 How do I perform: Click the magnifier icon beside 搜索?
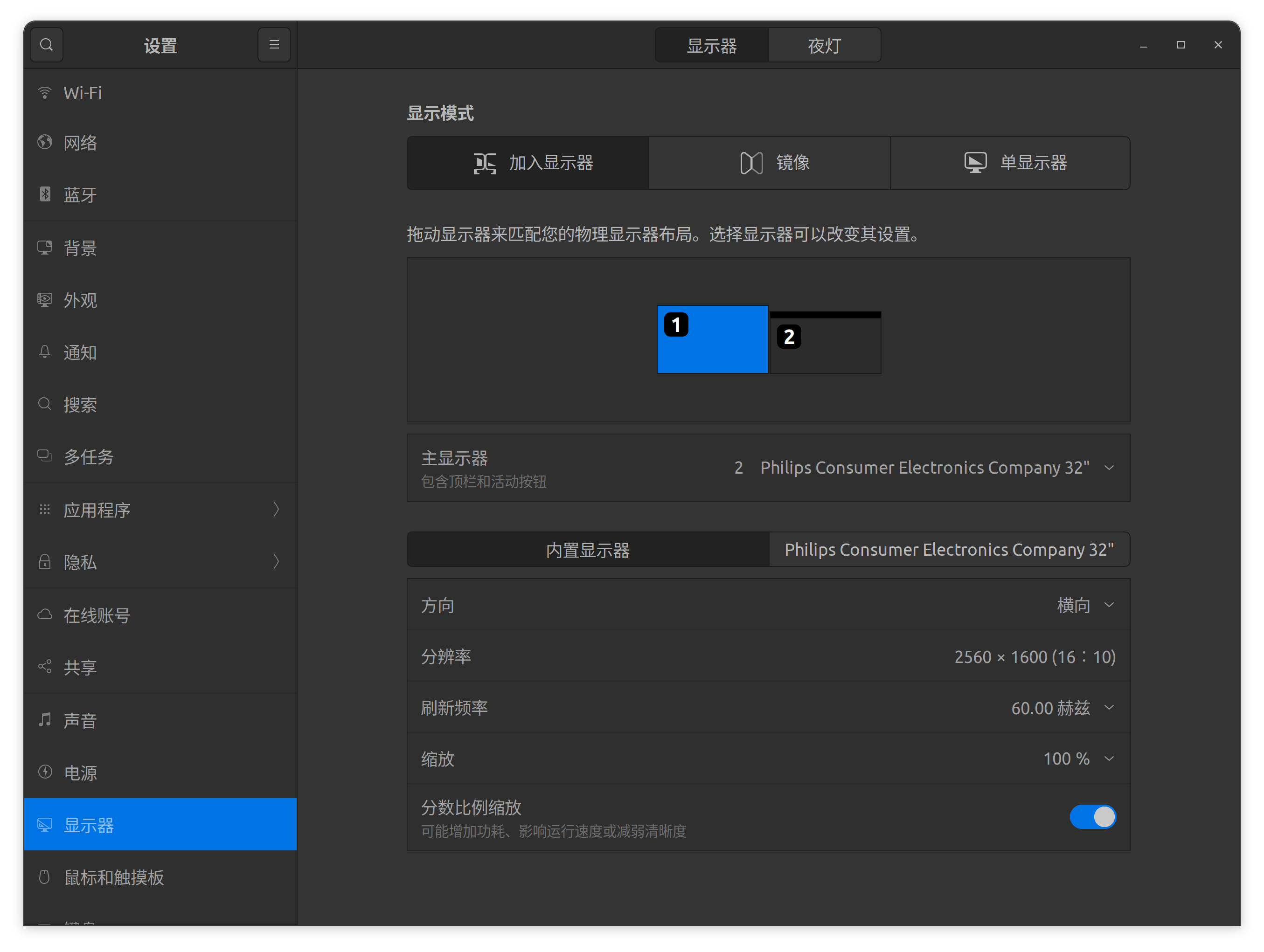45,404
